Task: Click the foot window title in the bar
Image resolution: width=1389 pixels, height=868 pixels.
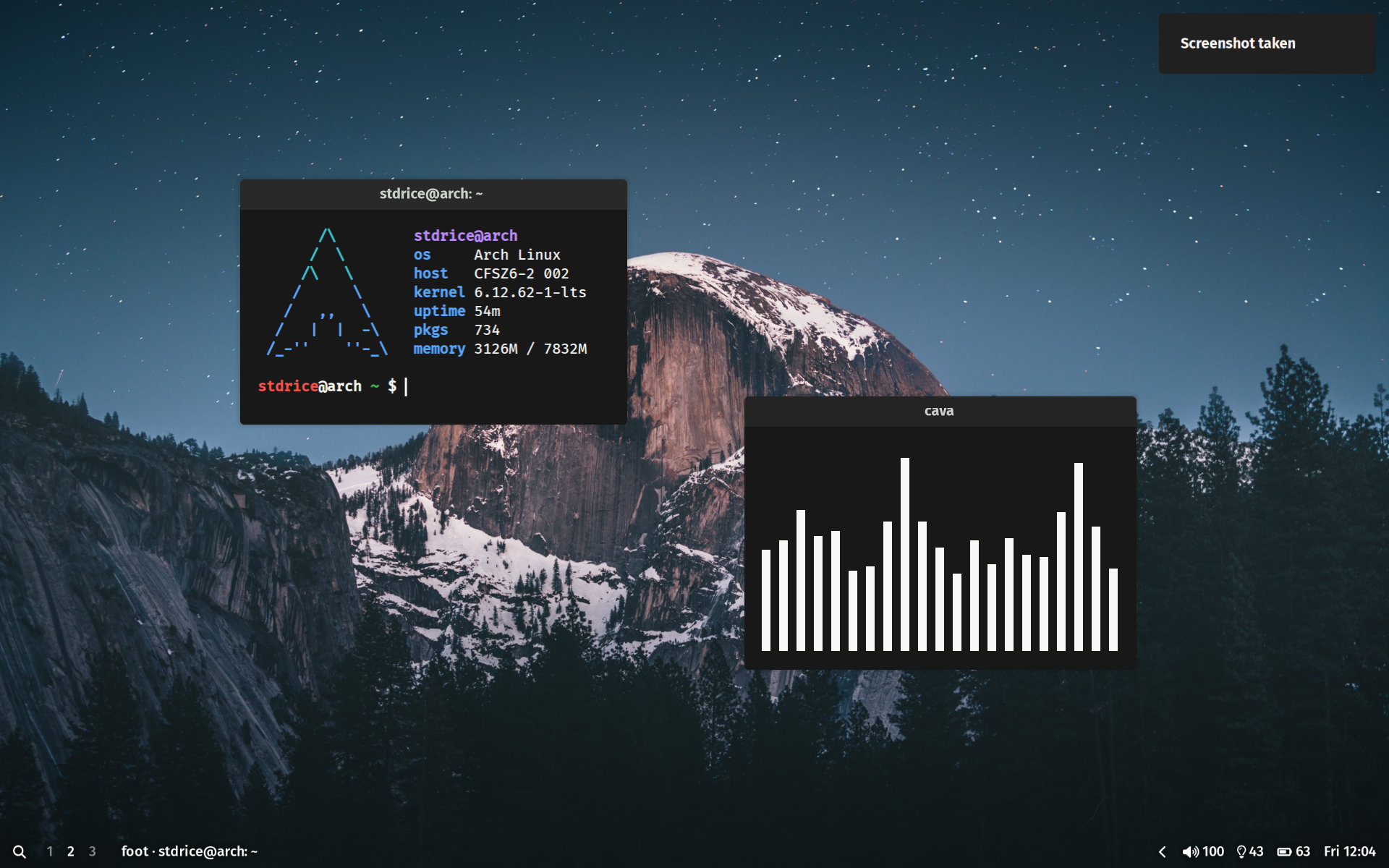Action: pyautogui.click(x=190, y=851)
